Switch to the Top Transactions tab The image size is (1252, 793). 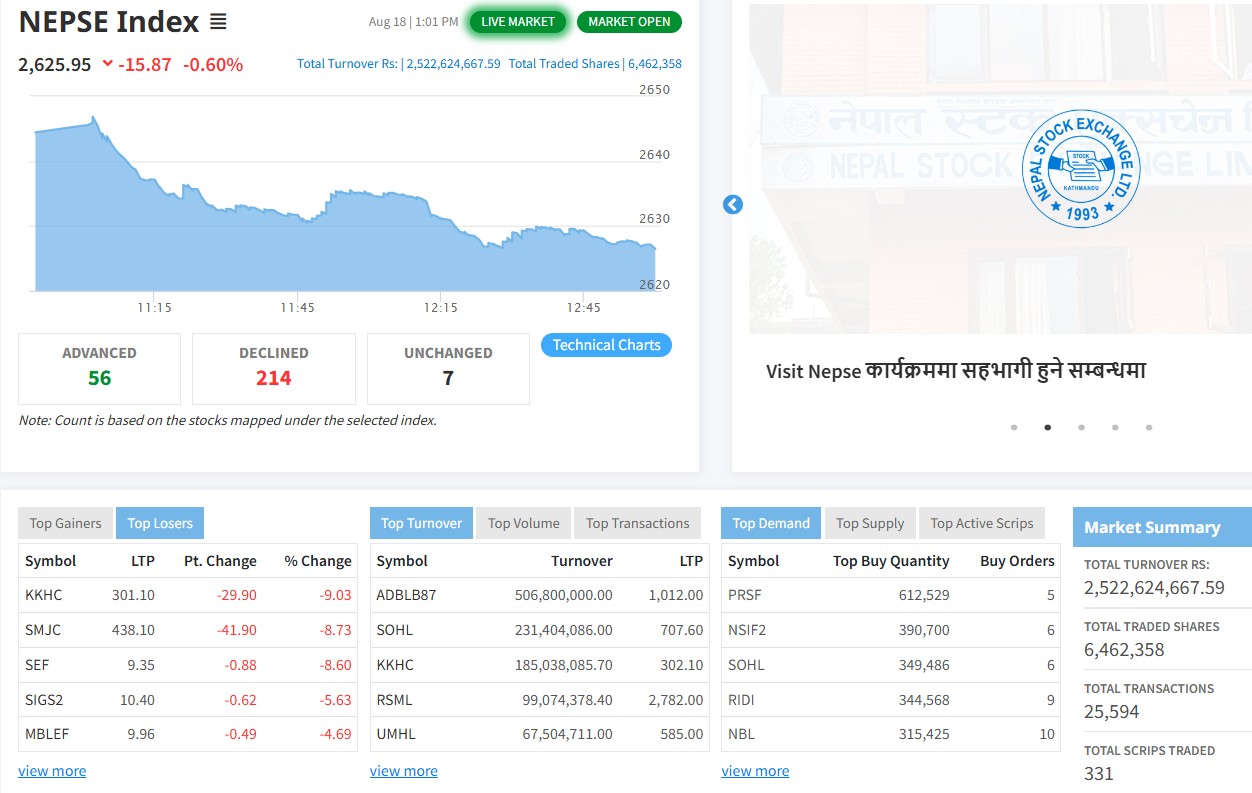click(x=638, y=523)
